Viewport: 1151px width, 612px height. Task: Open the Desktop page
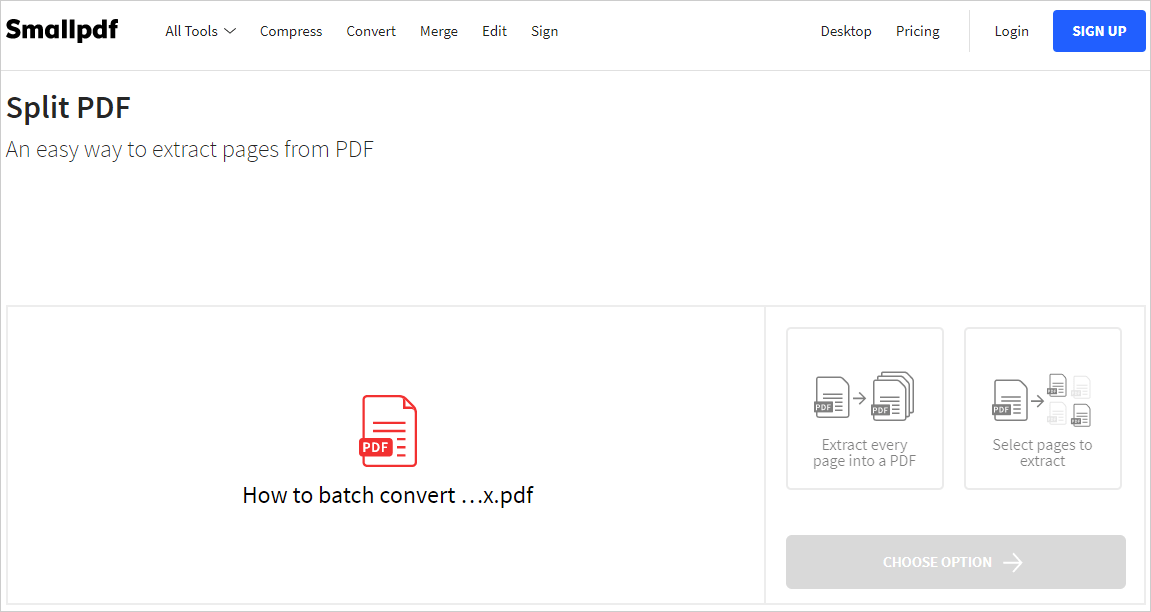tap(845, 31)
